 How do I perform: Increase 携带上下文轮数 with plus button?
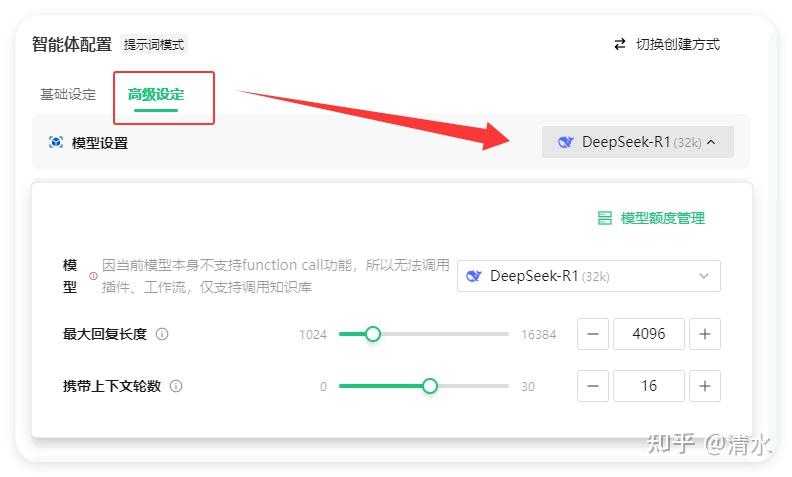pyautogui.click(x=705, y=386)
